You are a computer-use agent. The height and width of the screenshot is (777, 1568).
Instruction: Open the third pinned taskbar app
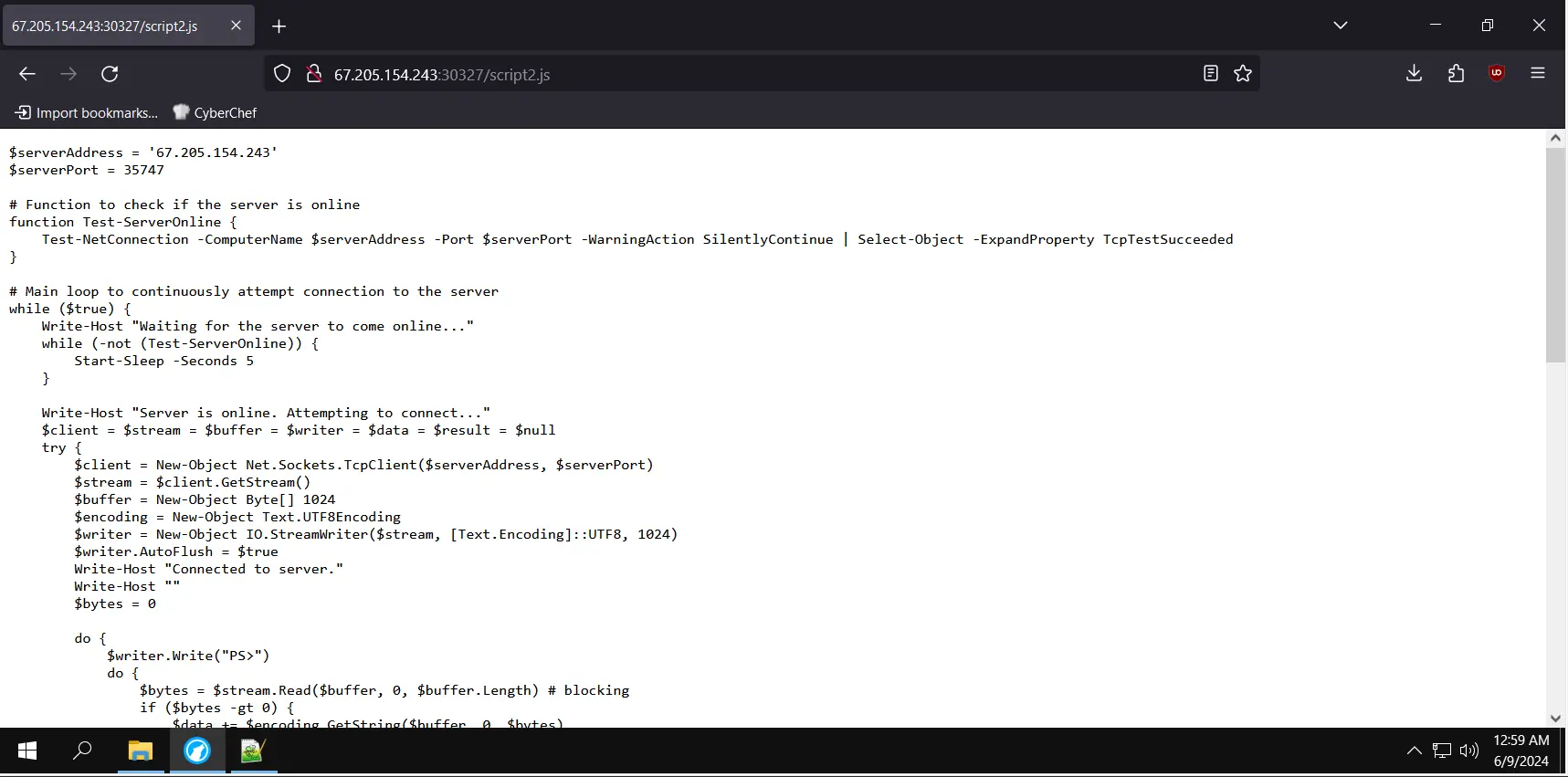click(252, 751)
